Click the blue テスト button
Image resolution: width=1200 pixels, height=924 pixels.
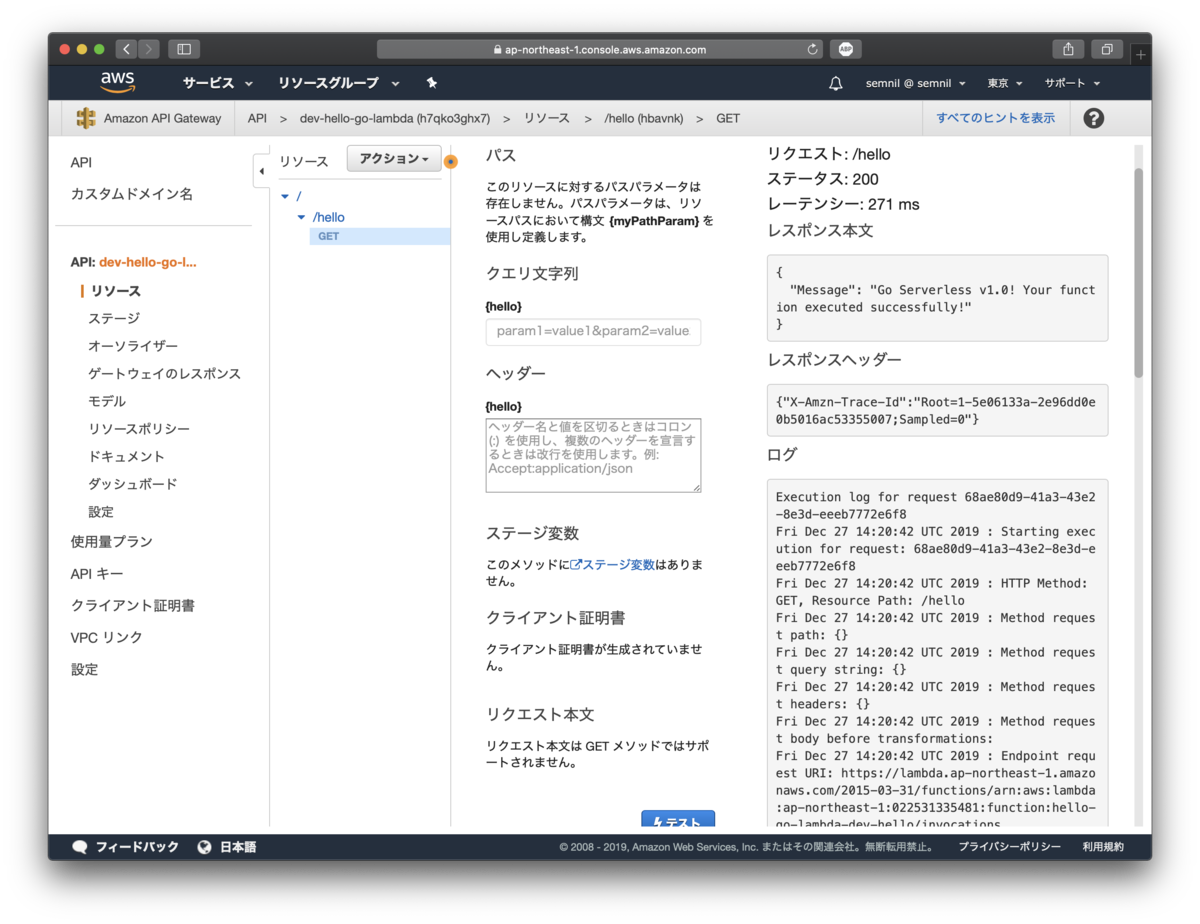[678, 819]
